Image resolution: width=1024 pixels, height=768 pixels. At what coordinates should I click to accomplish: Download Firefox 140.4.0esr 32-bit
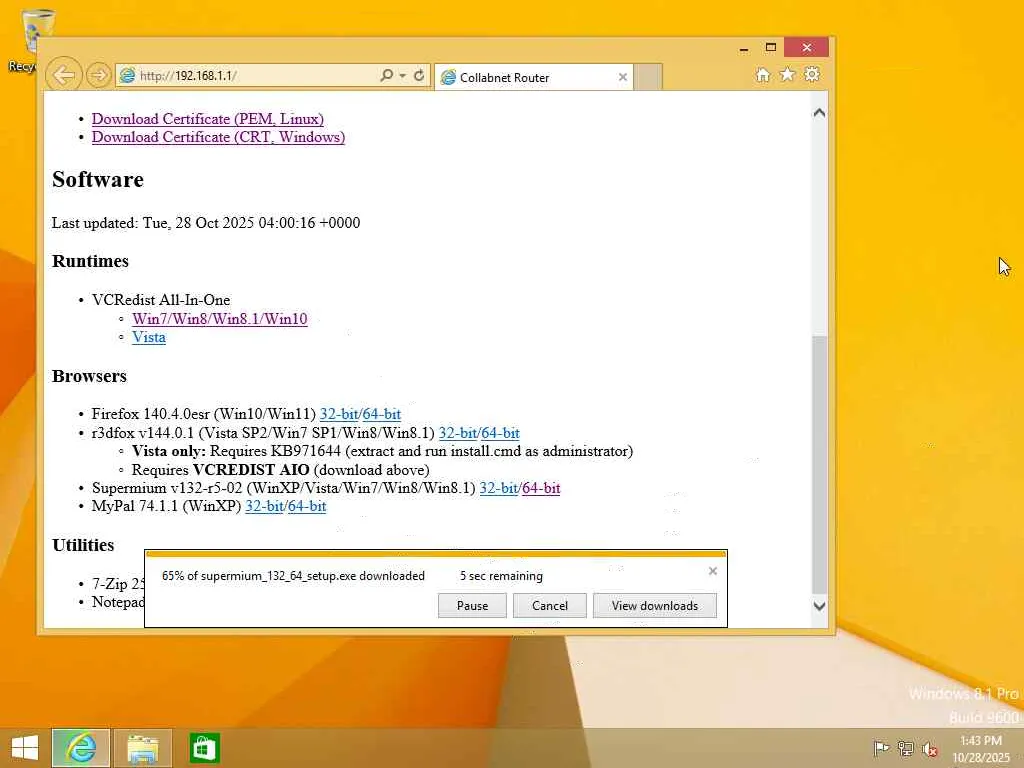point(338,414)
